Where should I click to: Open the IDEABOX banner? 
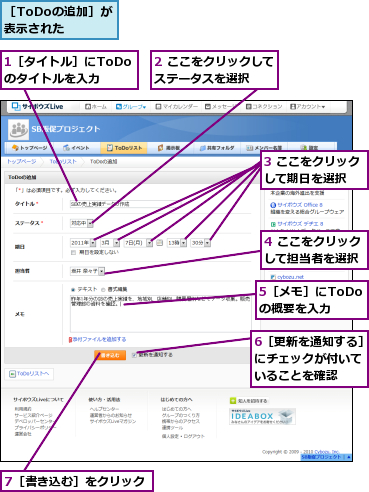pyautogui.click(x=262, y=416)
